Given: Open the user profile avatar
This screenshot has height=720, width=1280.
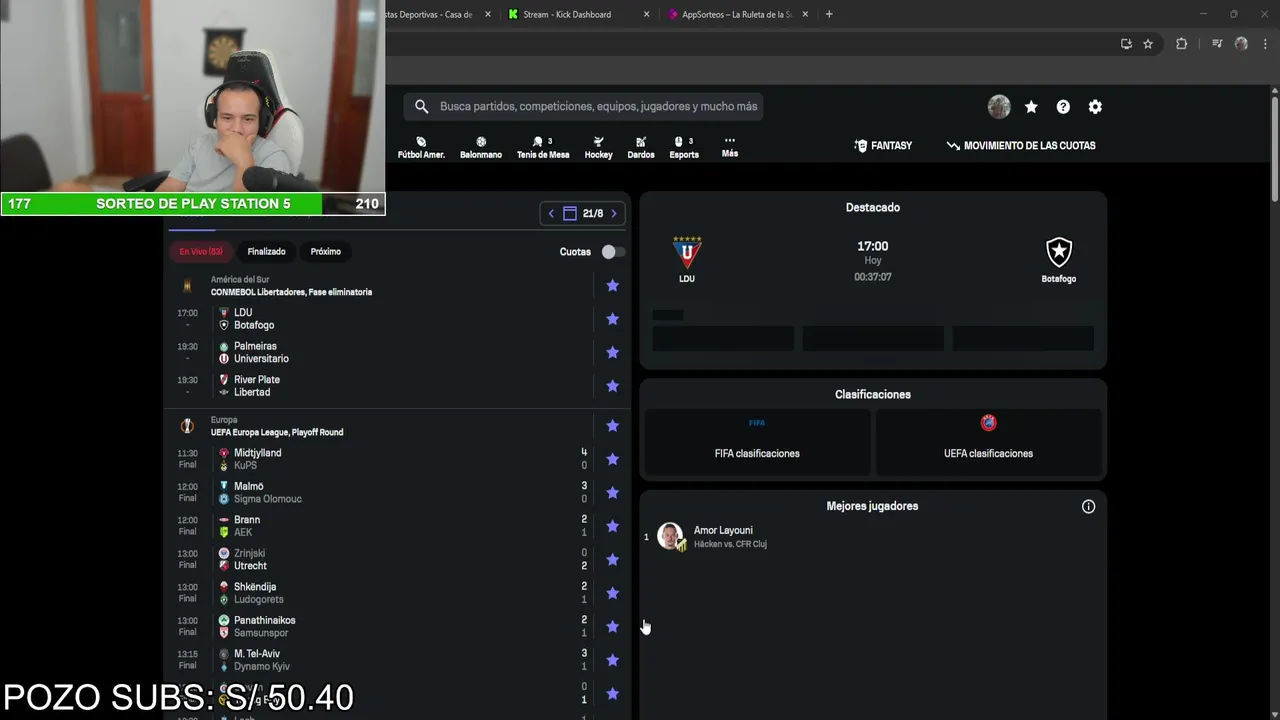Looking at the screenshot, I should [998, 107].
